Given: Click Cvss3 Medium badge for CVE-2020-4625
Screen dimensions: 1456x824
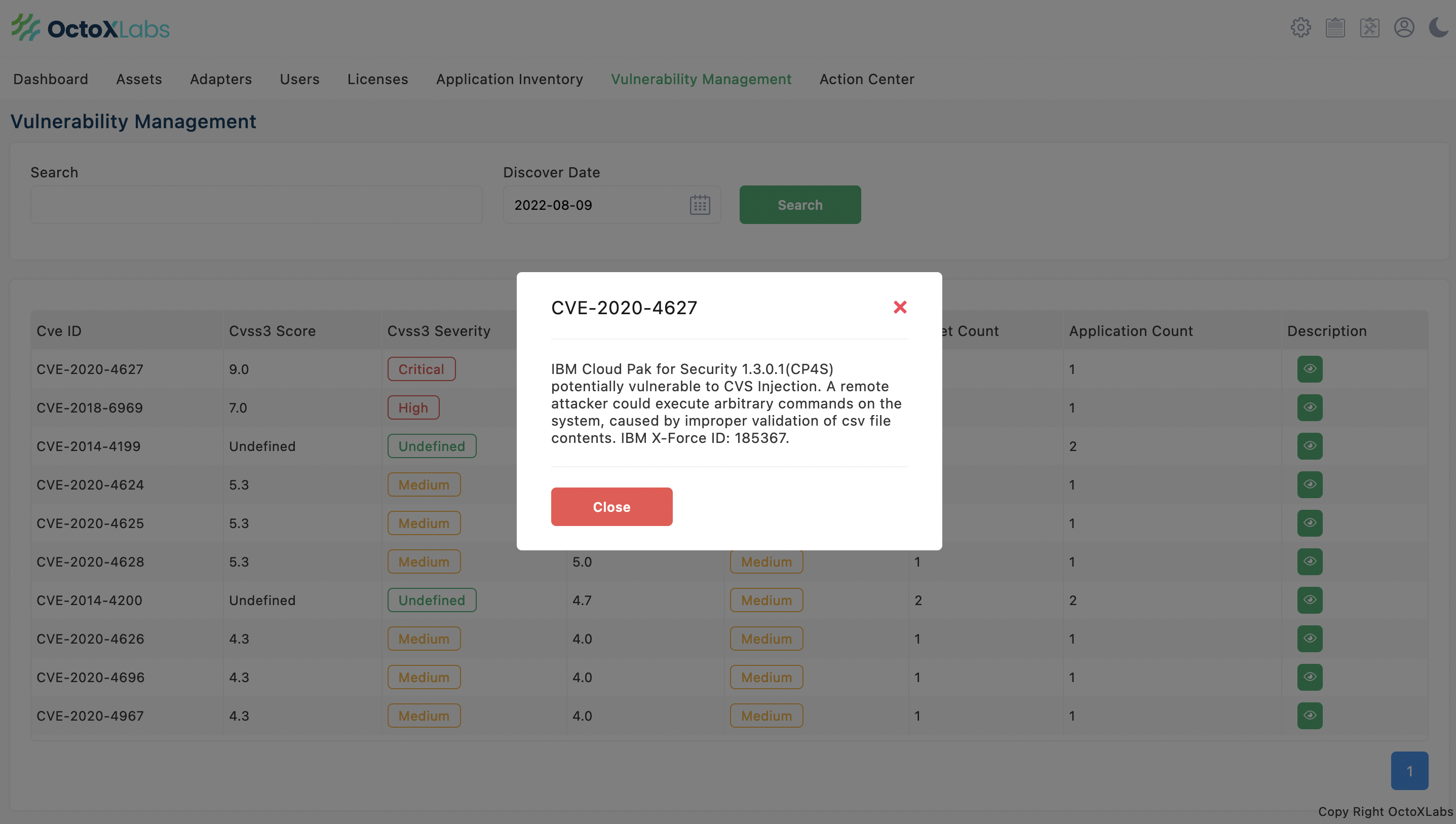Looking at the screenshot, I should tap(424, 523).
